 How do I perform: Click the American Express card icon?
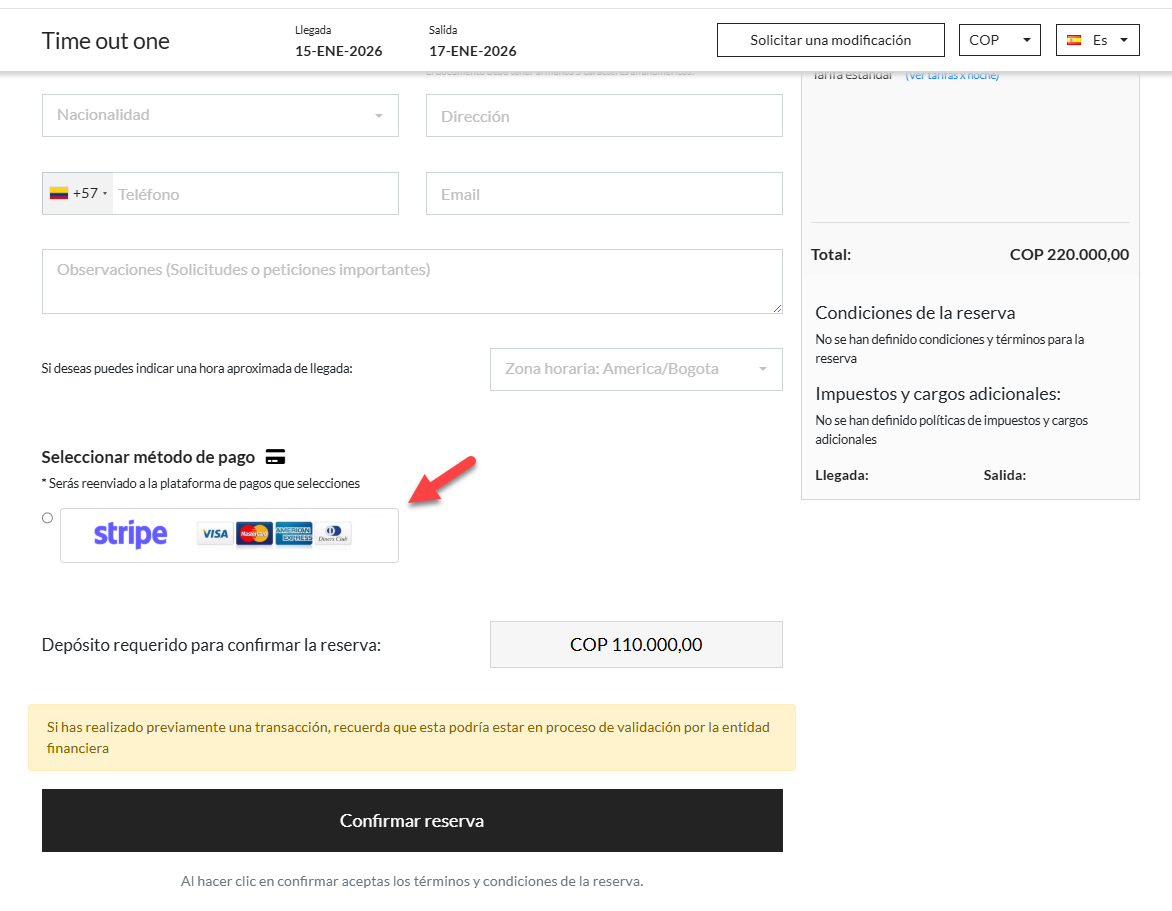pyautogui.click(x=294, y=534)
